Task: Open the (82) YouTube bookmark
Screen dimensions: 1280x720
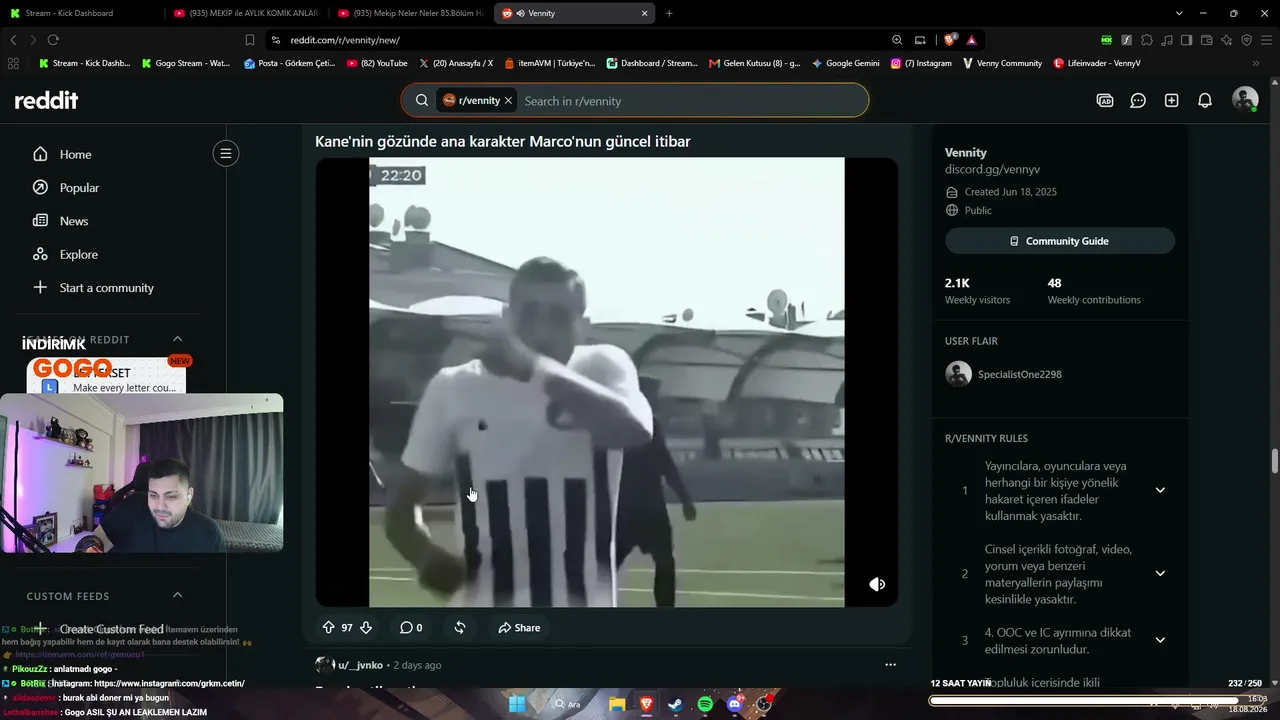Action: [377, 63]
